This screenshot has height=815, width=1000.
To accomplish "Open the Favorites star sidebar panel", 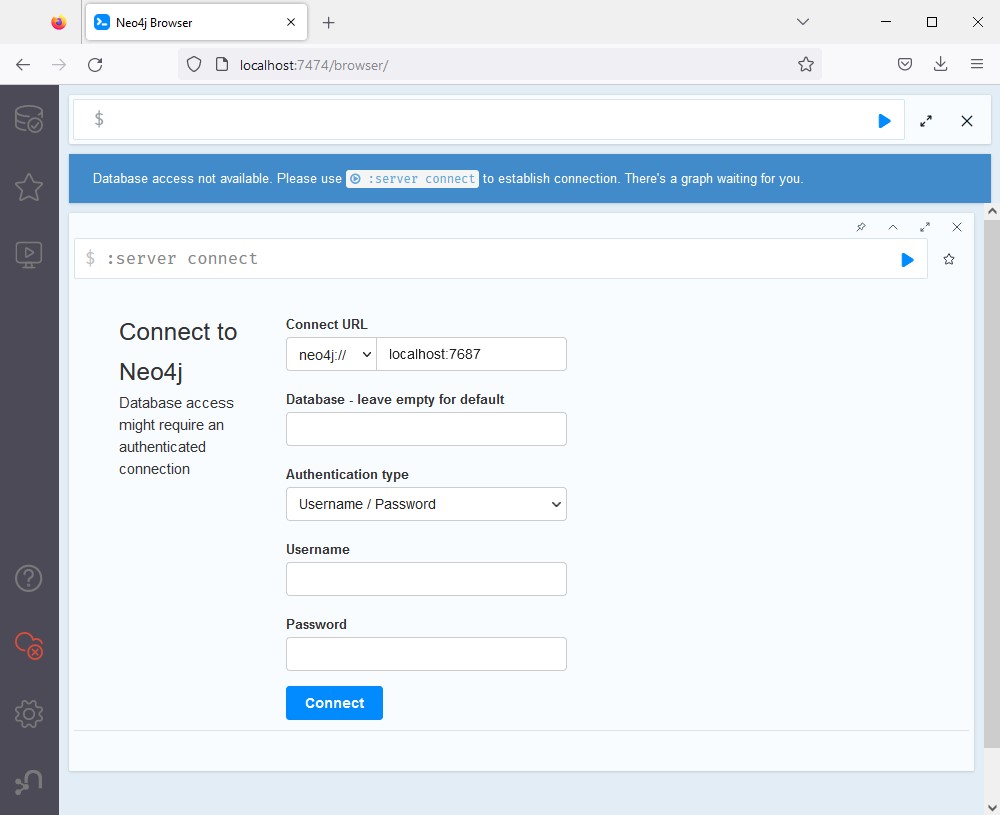I will click(29, 187).
